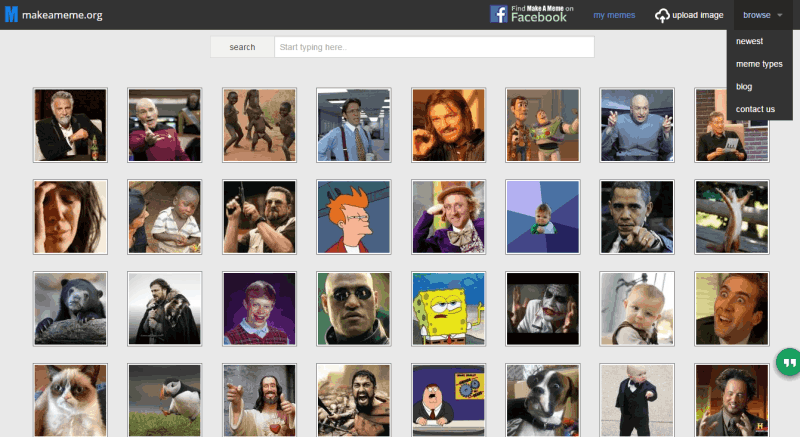The image size is (800, 437).
Task: Select contact us in the browse menu
Action: 755,109
